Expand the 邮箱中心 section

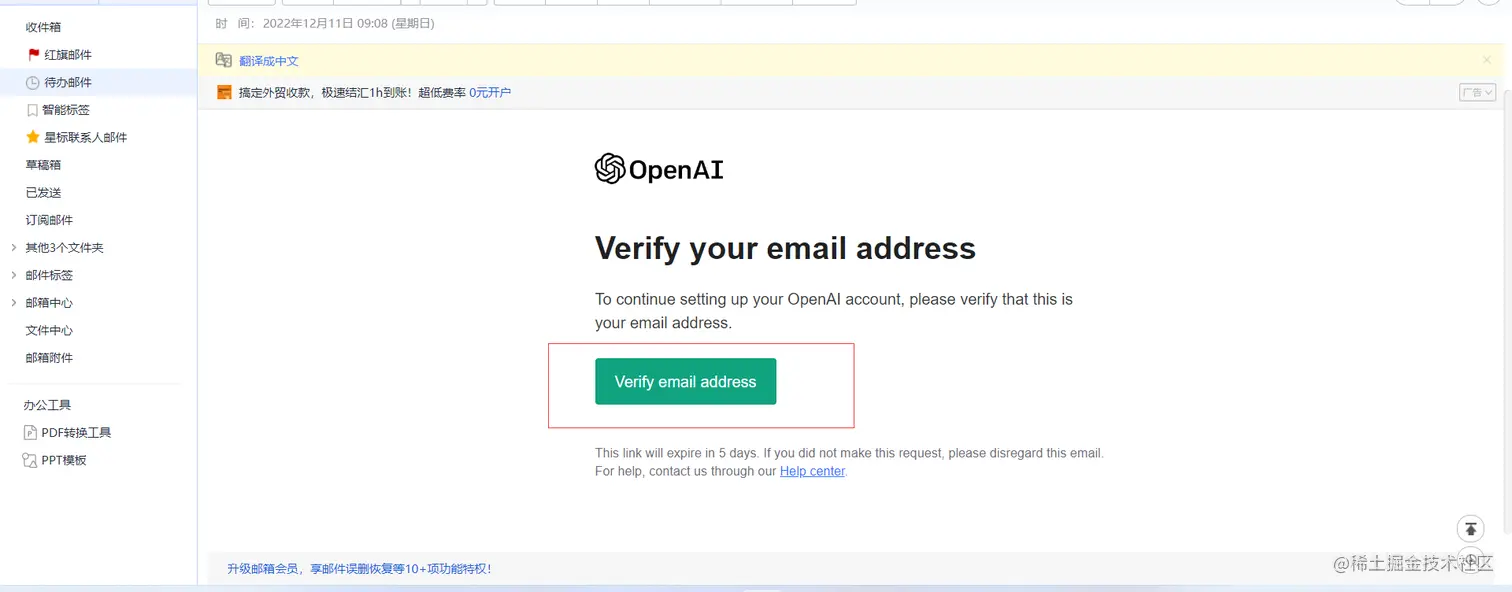pyautogui.click(x=13, y=303)
